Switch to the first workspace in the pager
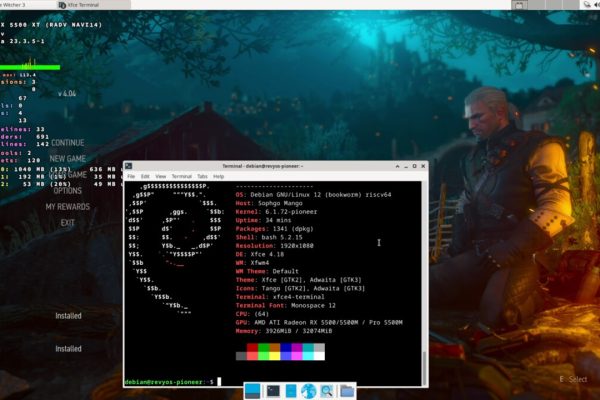 click(520, 5)
